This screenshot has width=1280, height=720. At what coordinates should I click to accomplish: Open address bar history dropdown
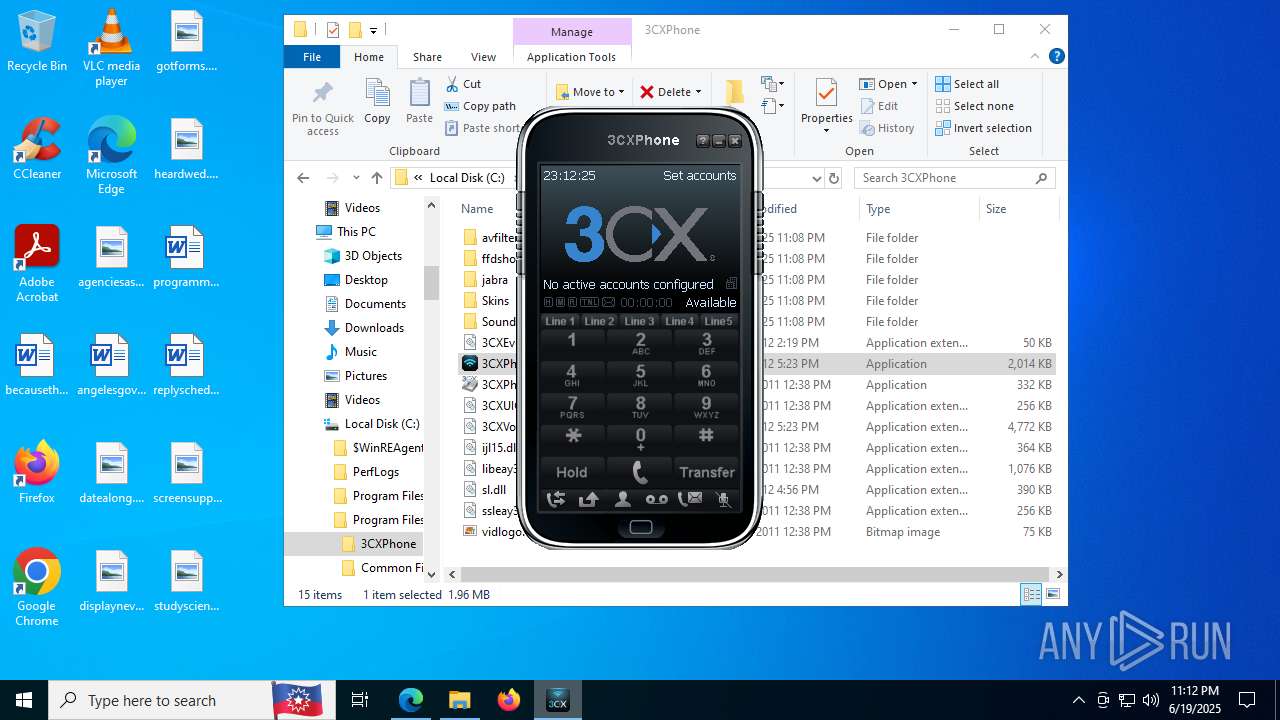tap(816, 178)
